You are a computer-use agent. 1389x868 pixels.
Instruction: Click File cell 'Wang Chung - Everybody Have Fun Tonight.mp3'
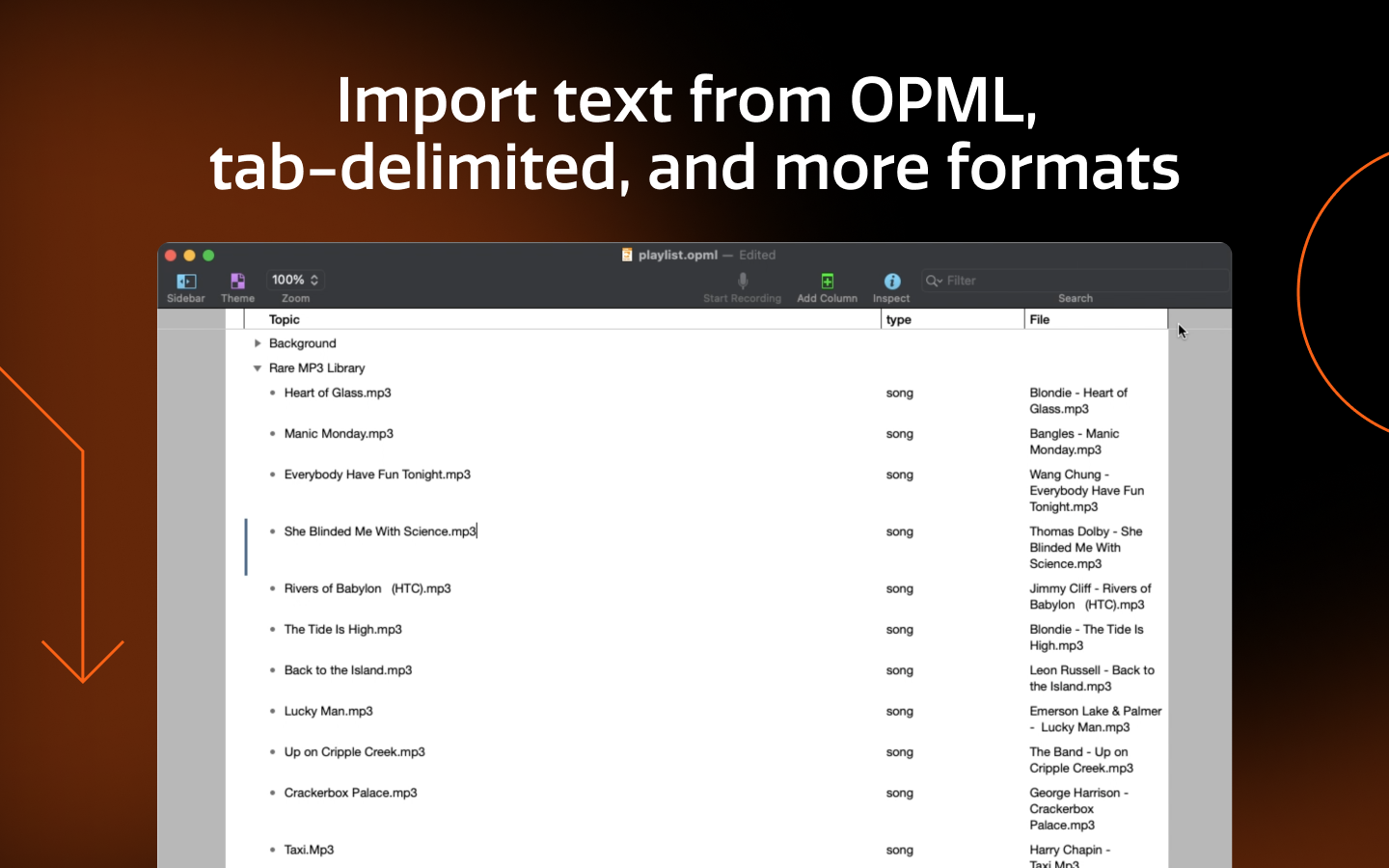[1087, 491]
